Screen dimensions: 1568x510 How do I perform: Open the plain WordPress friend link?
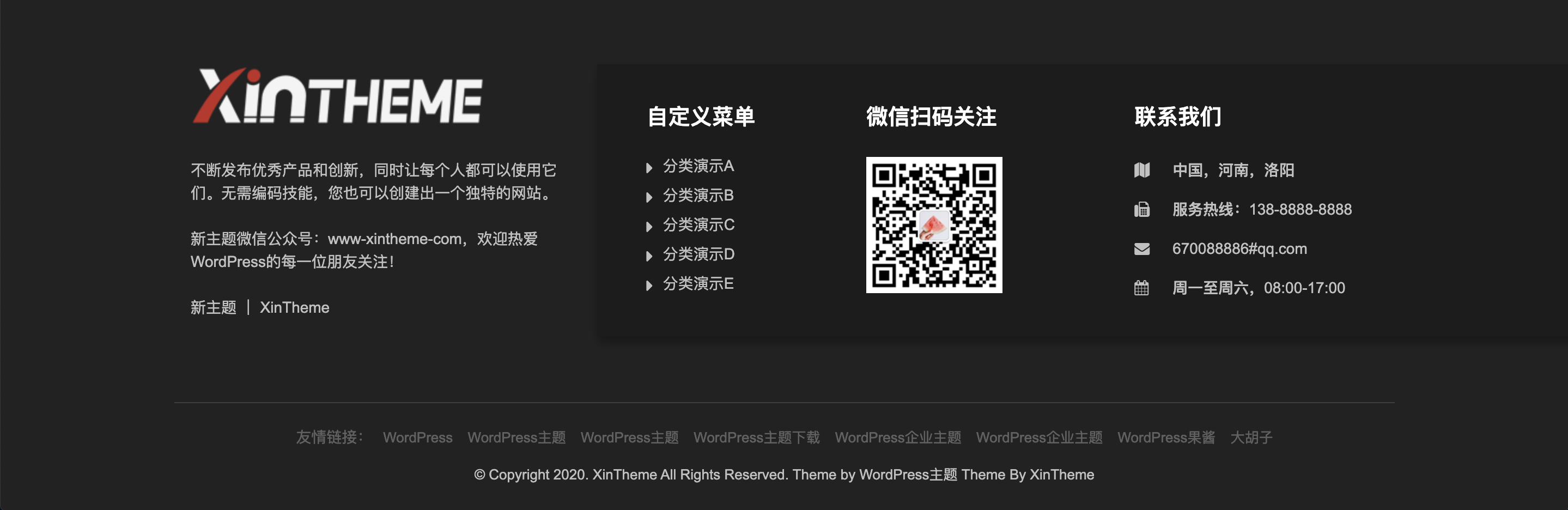coord(417,438)
